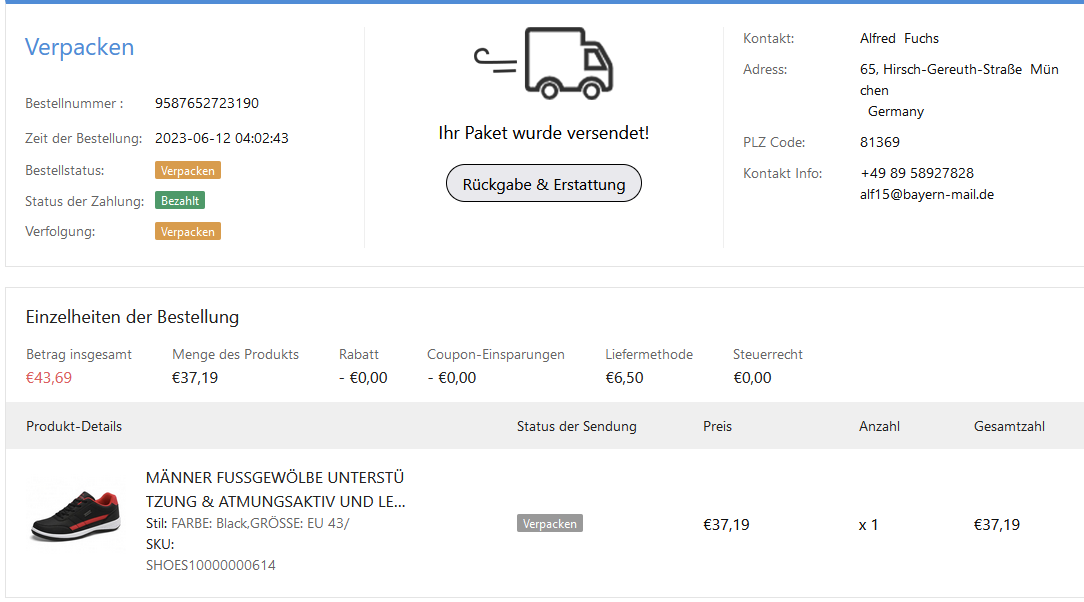Click the Ihr Paket wurde versendet message

tap(543, 133)
